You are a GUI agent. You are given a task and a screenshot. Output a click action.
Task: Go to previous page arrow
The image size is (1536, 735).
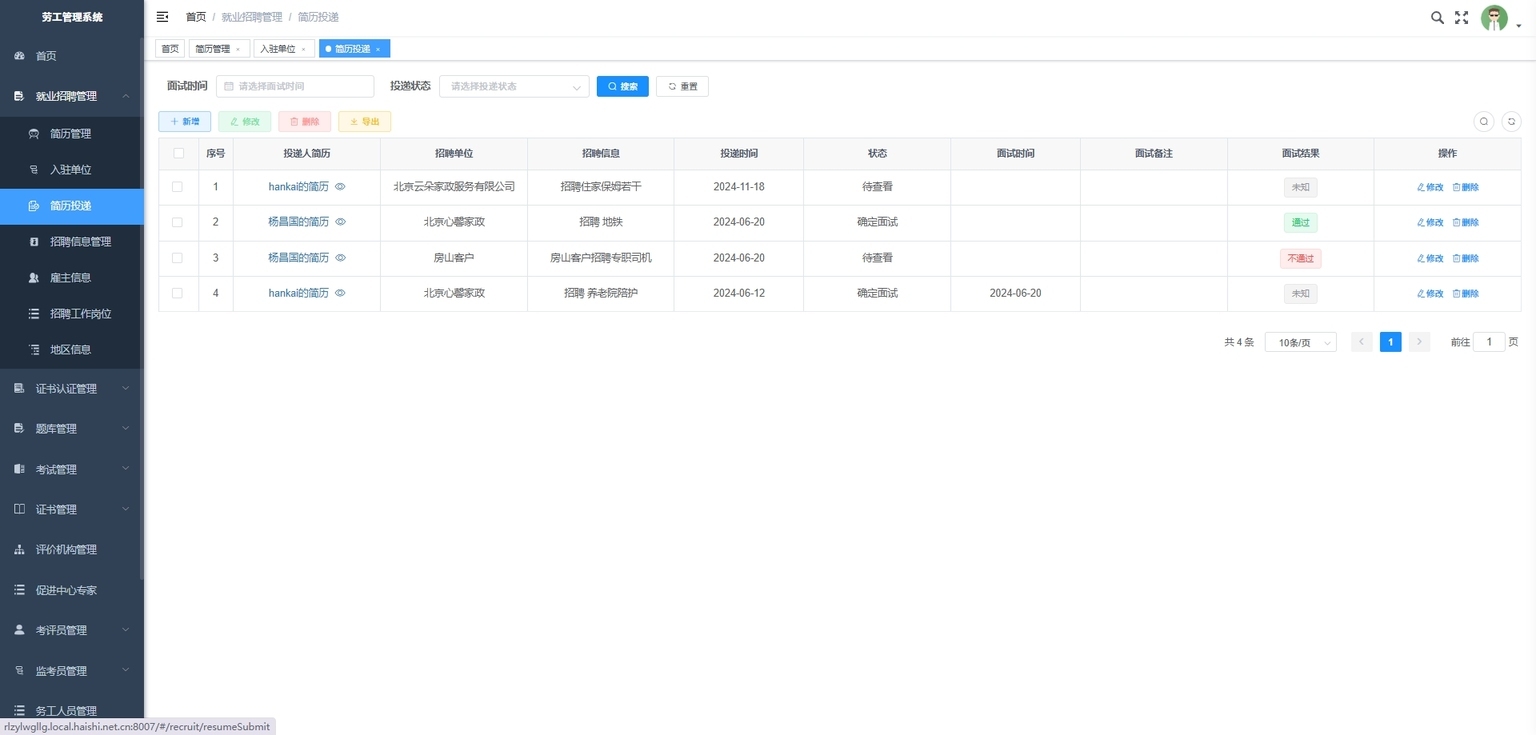1361,342
